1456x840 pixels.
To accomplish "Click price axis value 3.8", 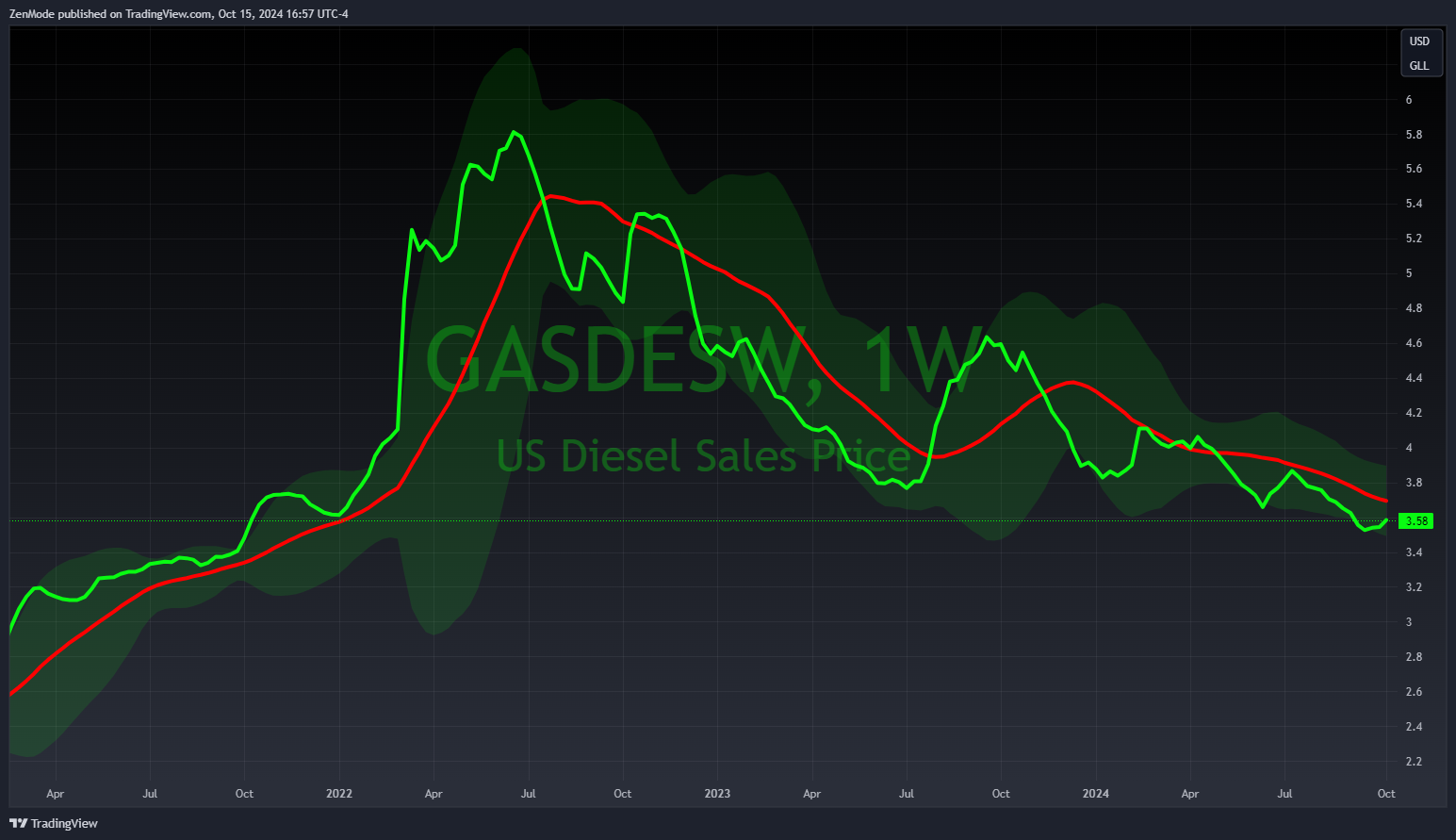I will pyautogui.click(x=1414, y=484).
